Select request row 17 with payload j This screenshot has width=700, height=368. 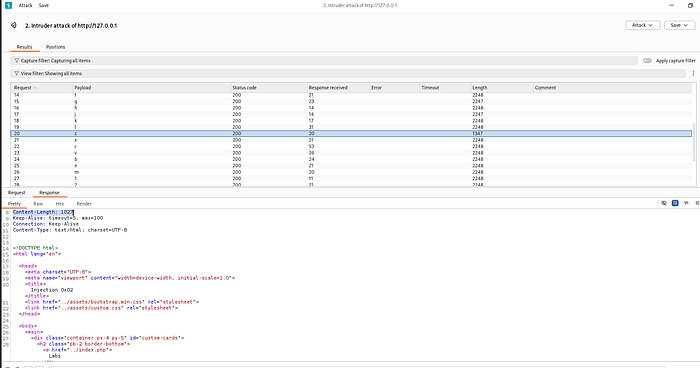(351, 114)
